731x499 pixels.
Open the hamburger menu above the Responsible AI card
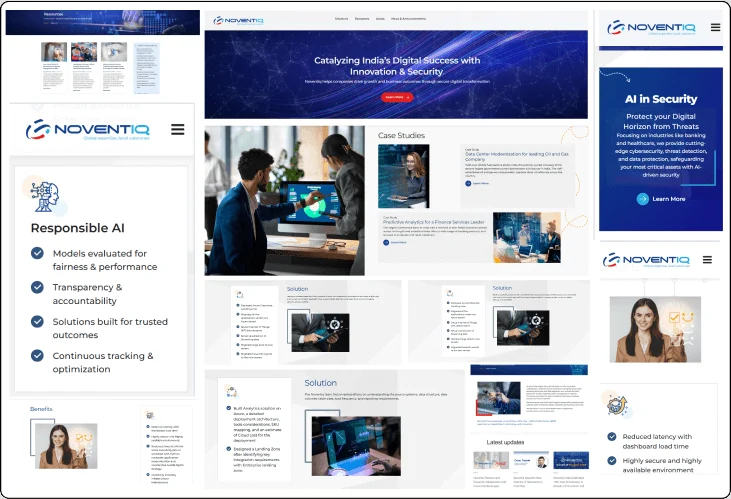tap(178, 129)
